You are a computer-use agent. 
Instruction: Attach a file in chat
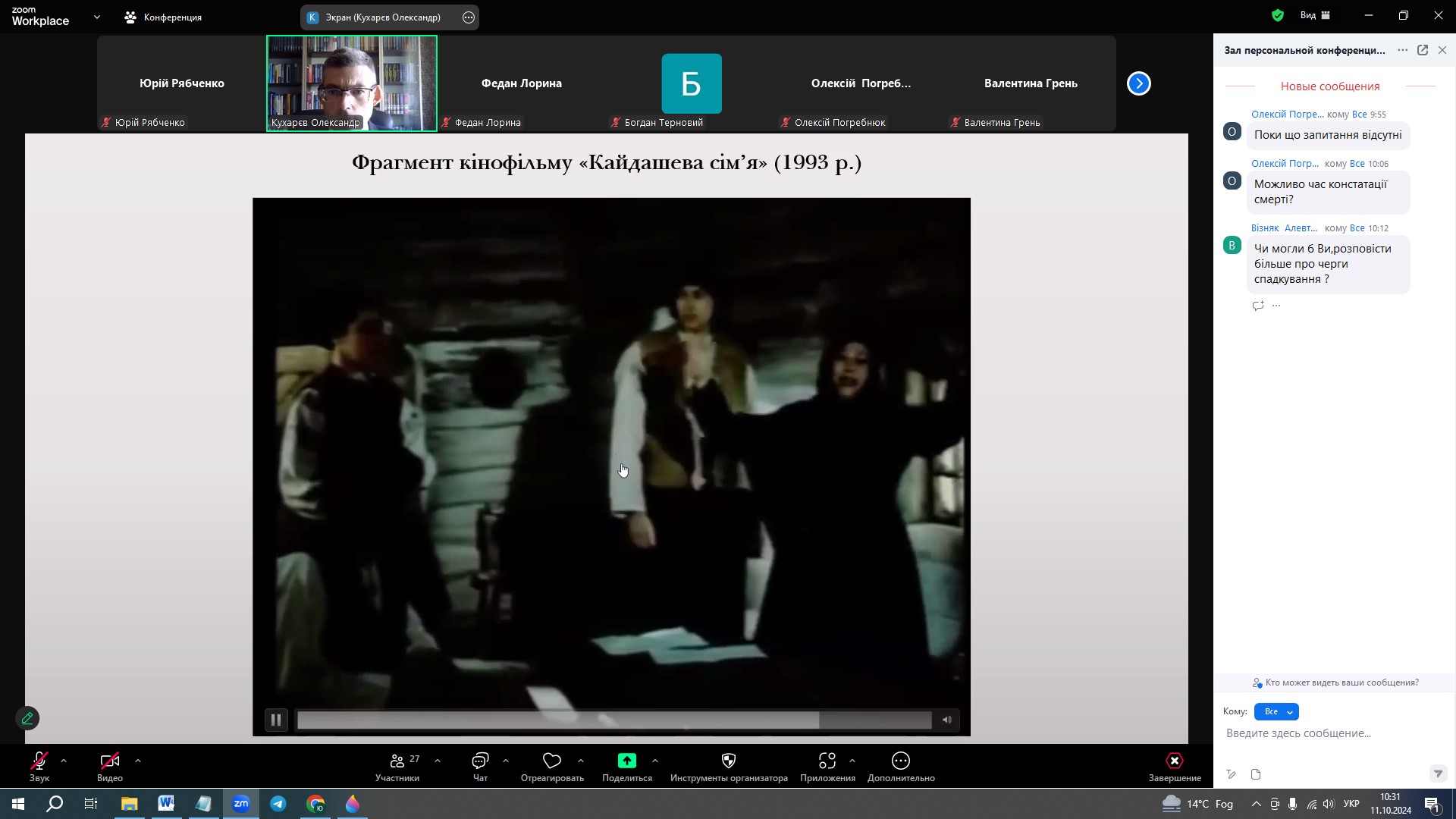click(x=1256, y=774)
